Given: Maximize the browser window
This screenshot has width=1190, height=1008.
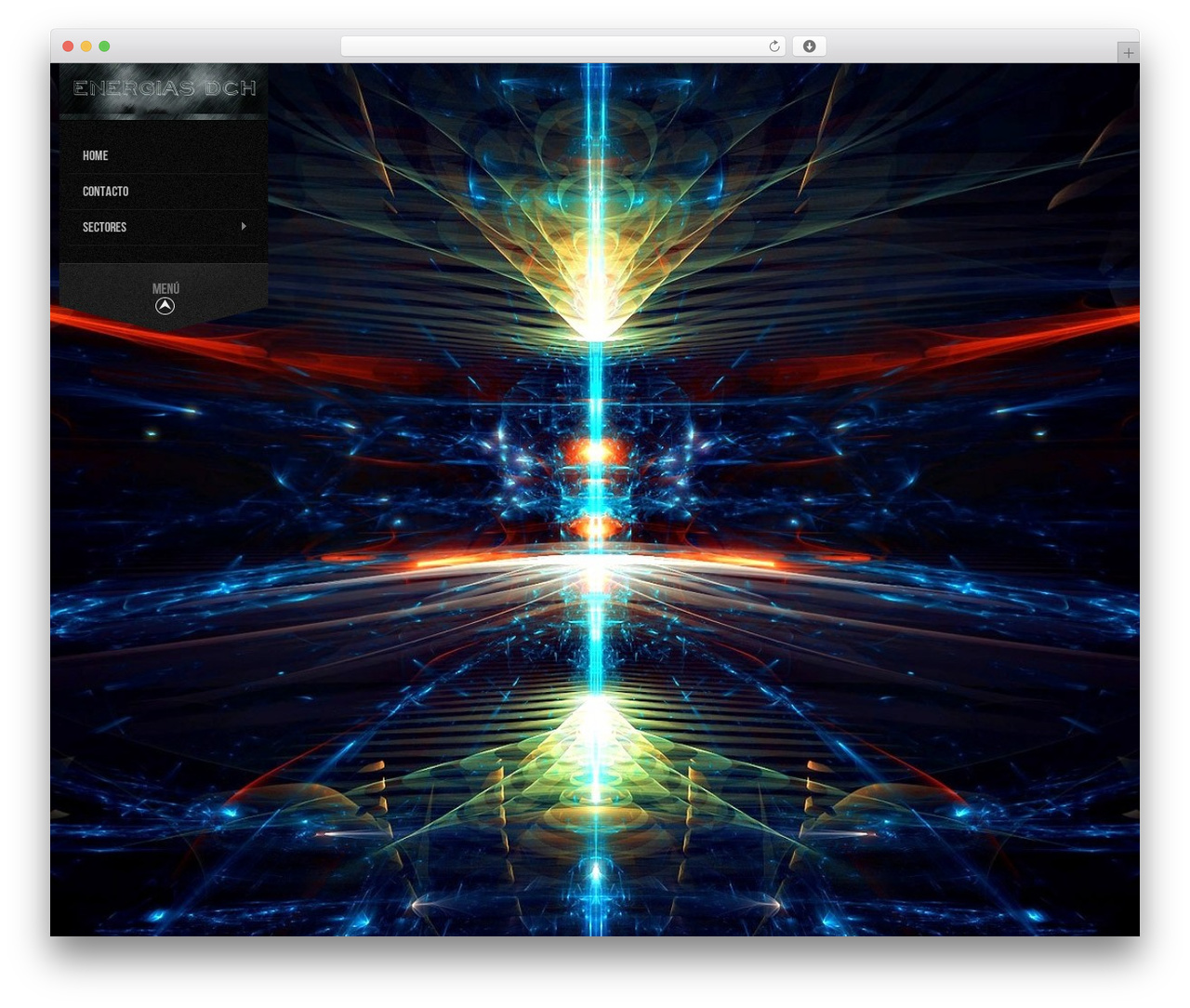Looking at the screenshot, I should [x=104, y=46].
